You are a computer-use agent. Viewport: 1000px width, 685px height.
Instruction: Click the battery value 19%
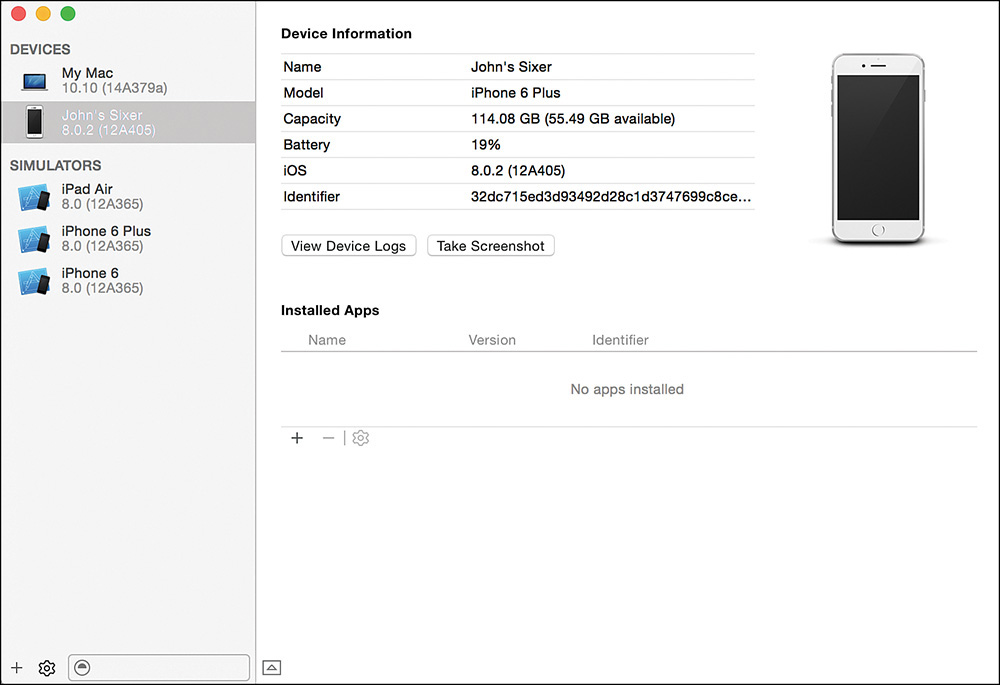(x=485, y=145)
